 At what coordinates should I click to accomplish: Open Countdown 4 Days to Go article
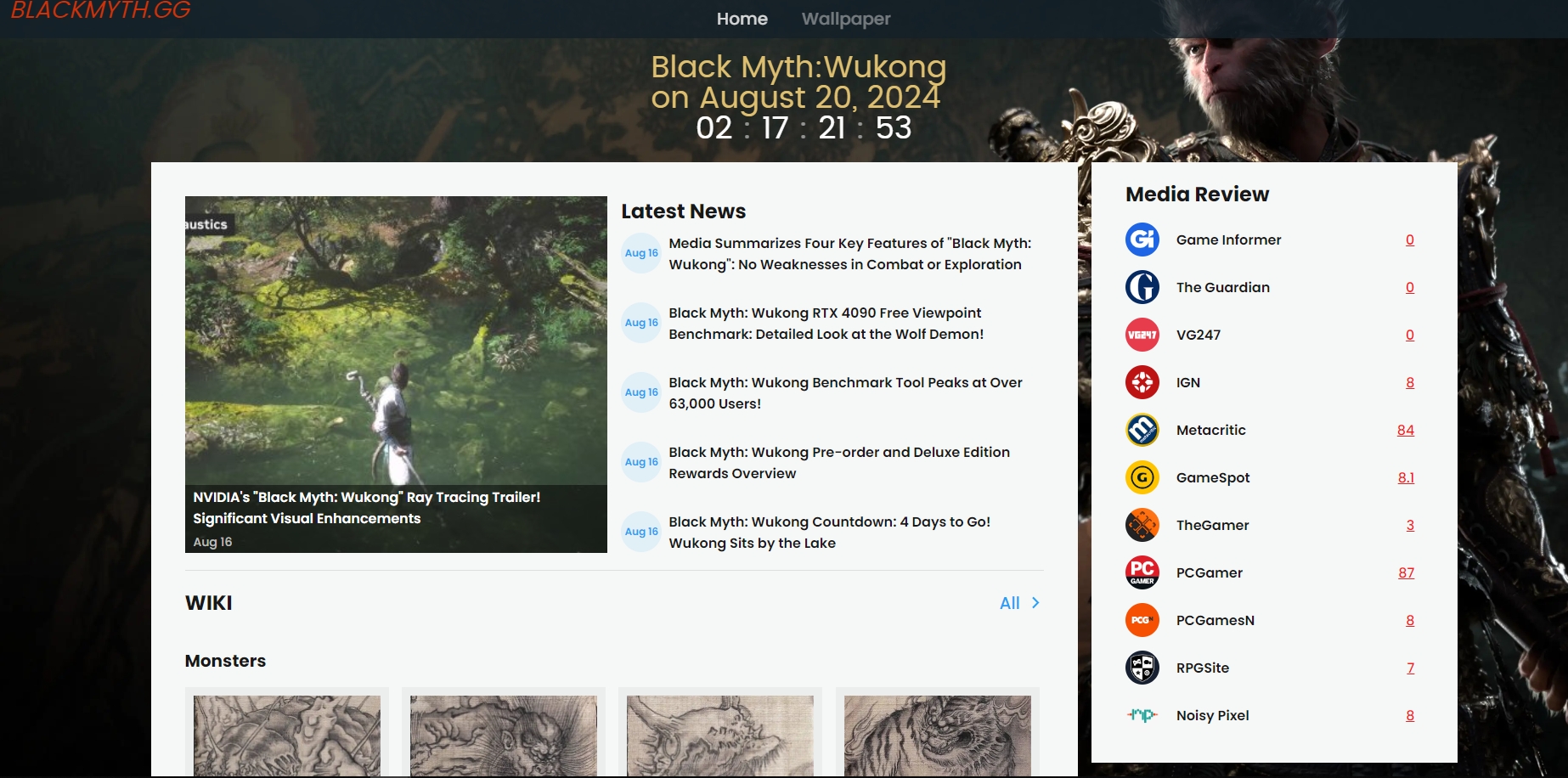pyautogui.click(x=830, y=533)
